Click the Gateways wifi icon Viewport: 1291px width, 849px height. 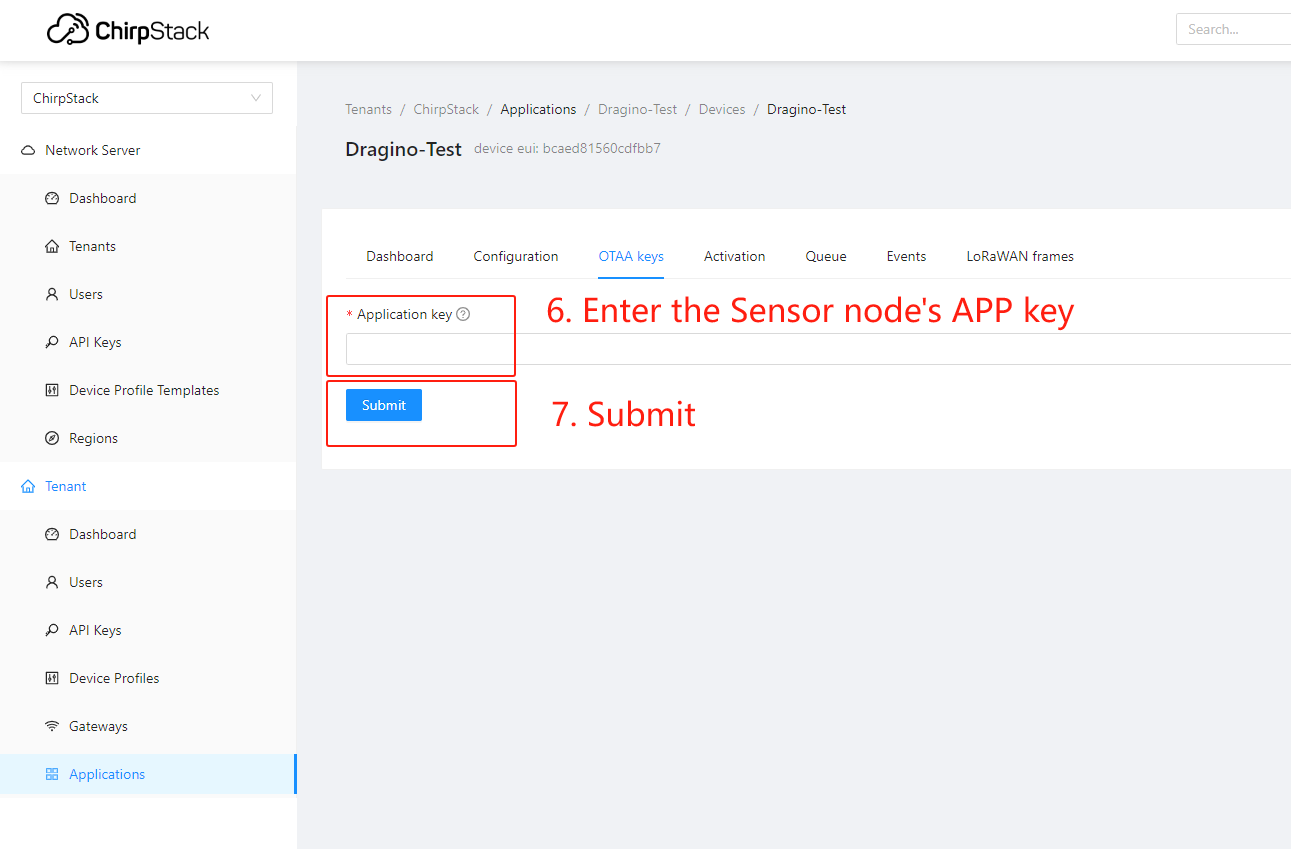click(x=52, y=726)
